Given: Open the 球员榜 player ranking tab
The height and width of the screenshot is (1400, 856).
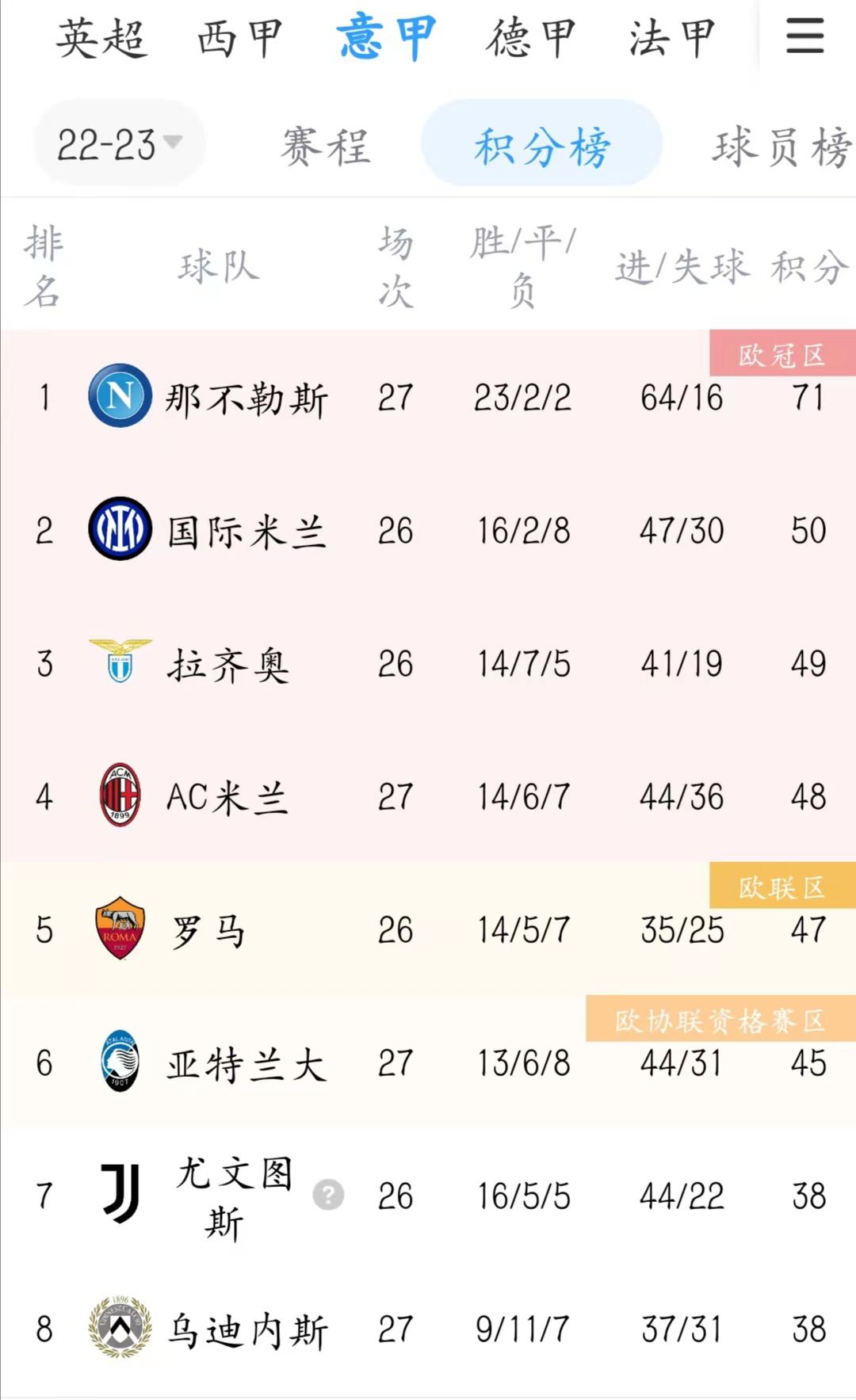Looking at the screenshot, I should (781, 146).
